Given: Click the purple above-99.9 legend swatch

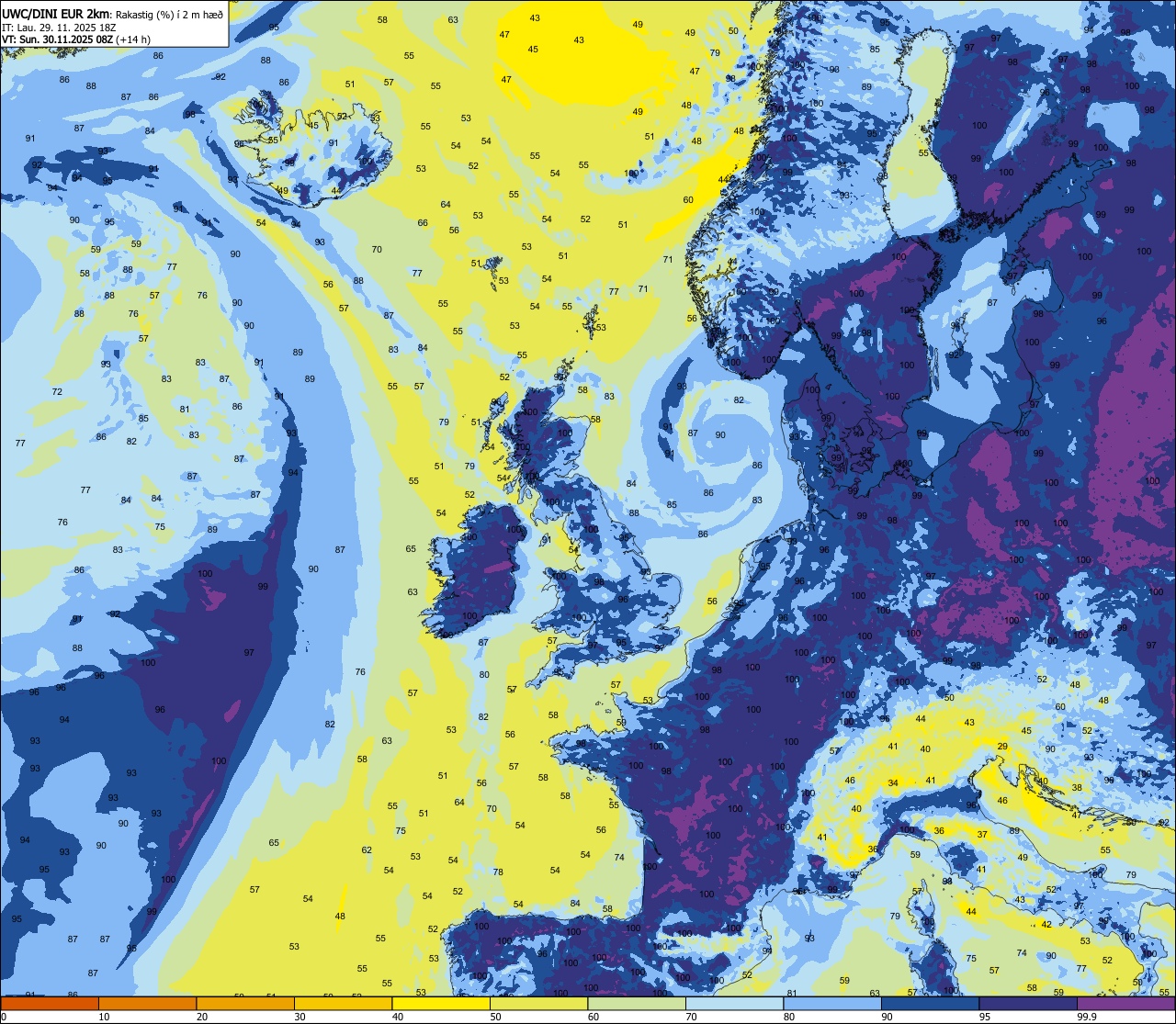Looking at the screenshot, I should tap(1125, 1003).
